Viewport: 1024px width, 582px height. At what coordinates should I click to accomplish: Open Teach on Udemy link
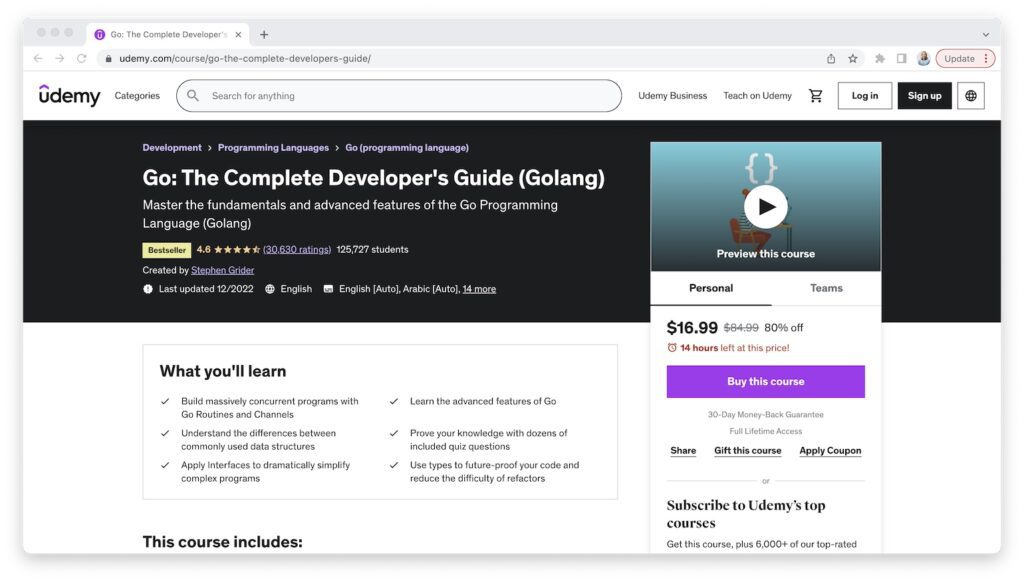pos(757,95)
